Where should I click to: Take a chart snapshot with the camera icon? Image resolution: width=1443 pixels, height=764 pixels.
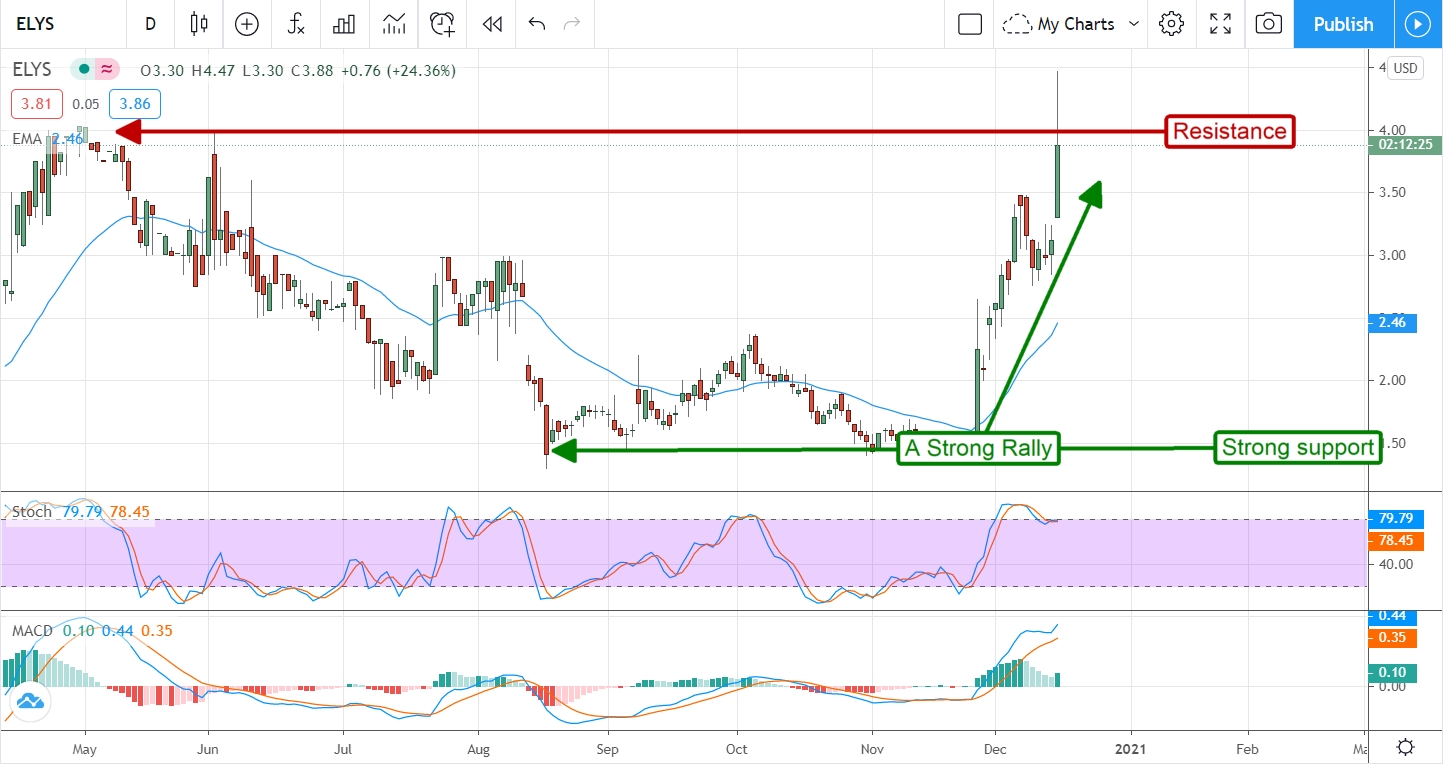[x=1268, y=24]
